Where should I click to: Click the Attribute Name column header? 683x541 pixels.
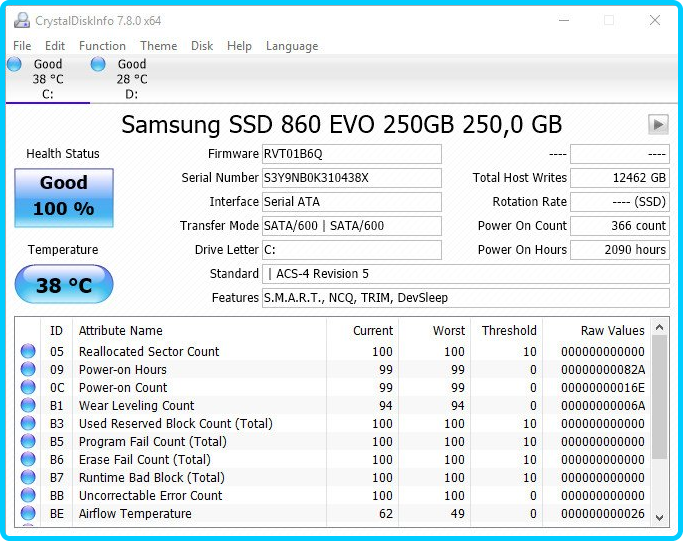click(x=199, y=331)
